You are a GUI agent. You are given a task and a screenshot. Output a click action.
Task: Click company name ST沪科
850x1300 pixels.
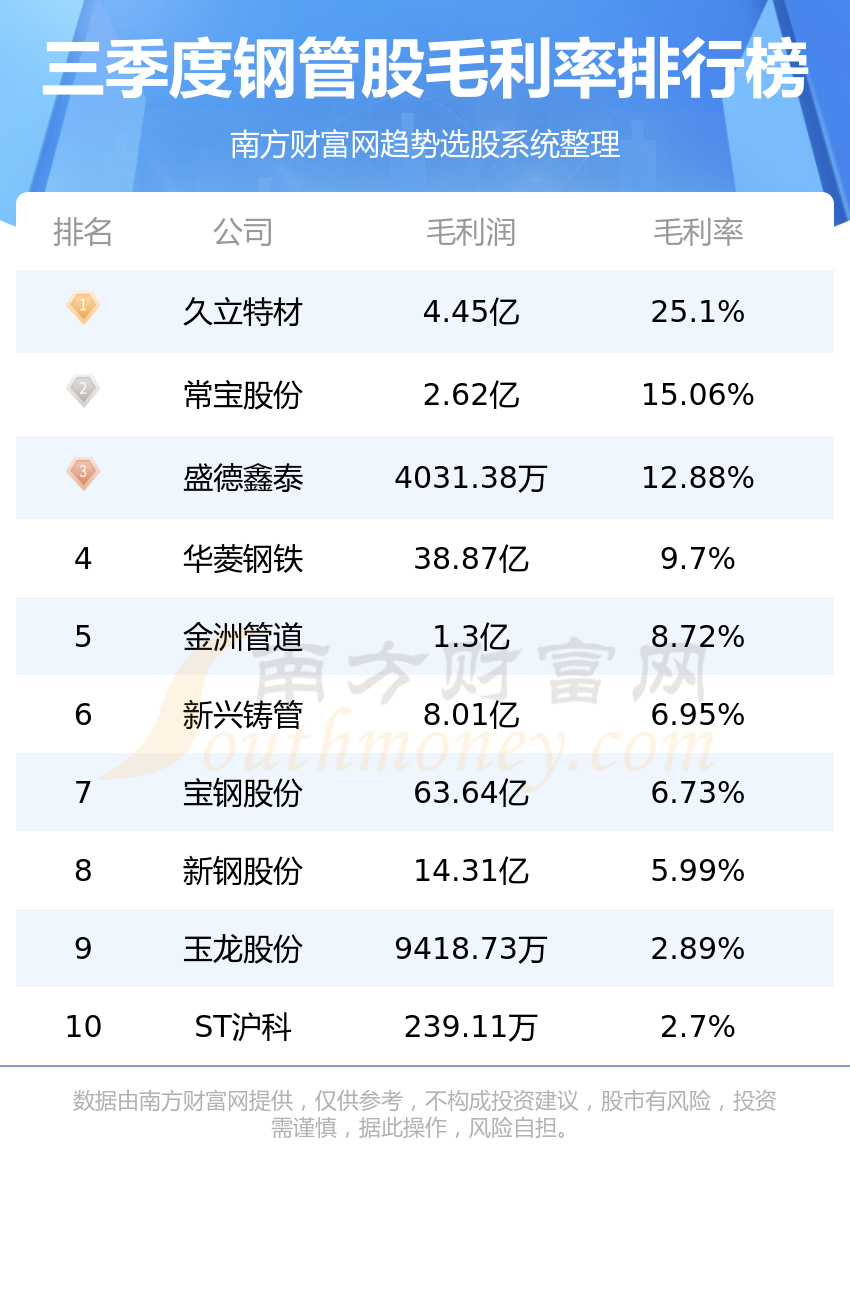pos(243,1026)
